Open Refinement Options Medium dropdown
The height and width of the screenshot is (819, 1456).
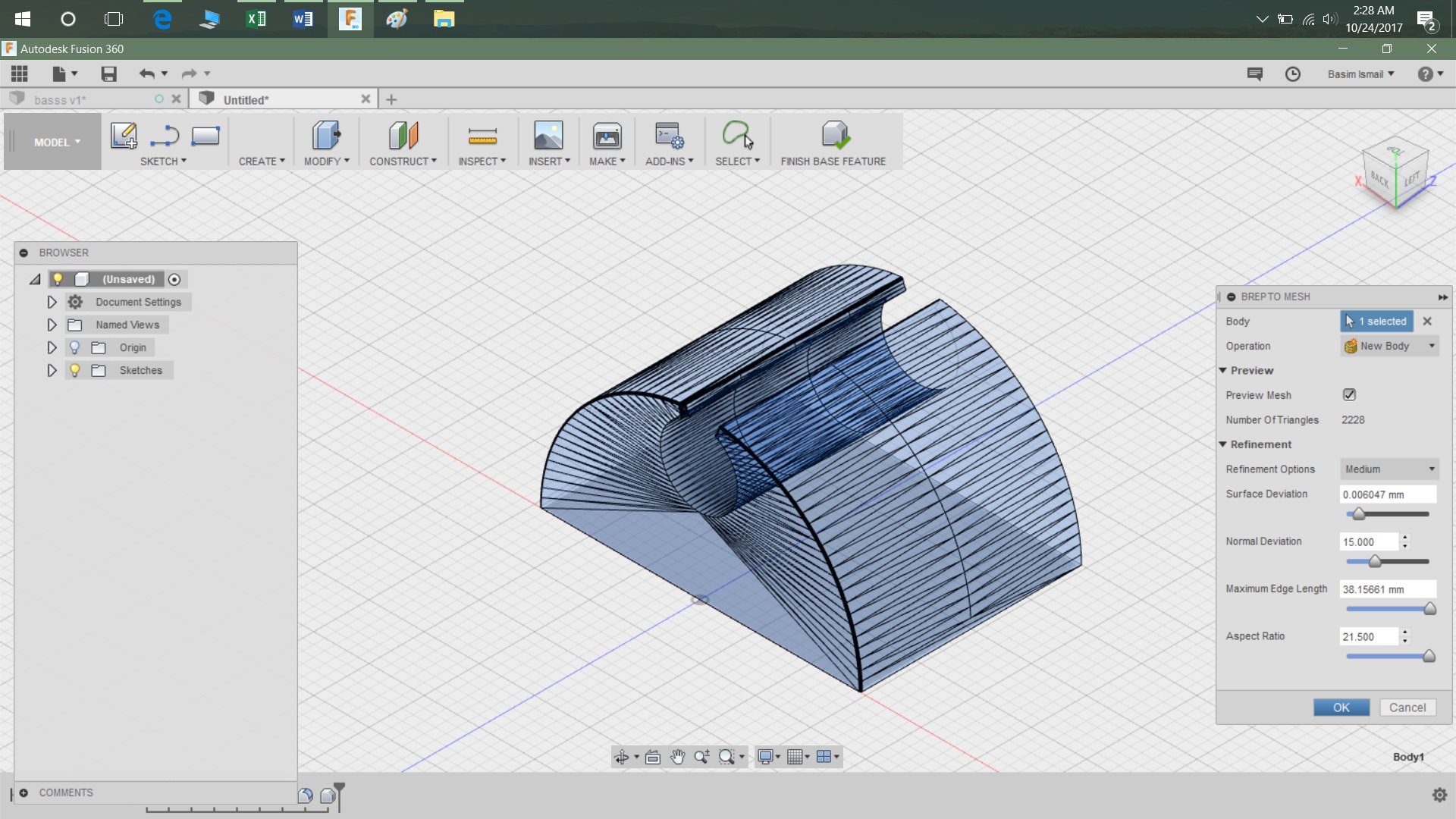(1389, 469)
